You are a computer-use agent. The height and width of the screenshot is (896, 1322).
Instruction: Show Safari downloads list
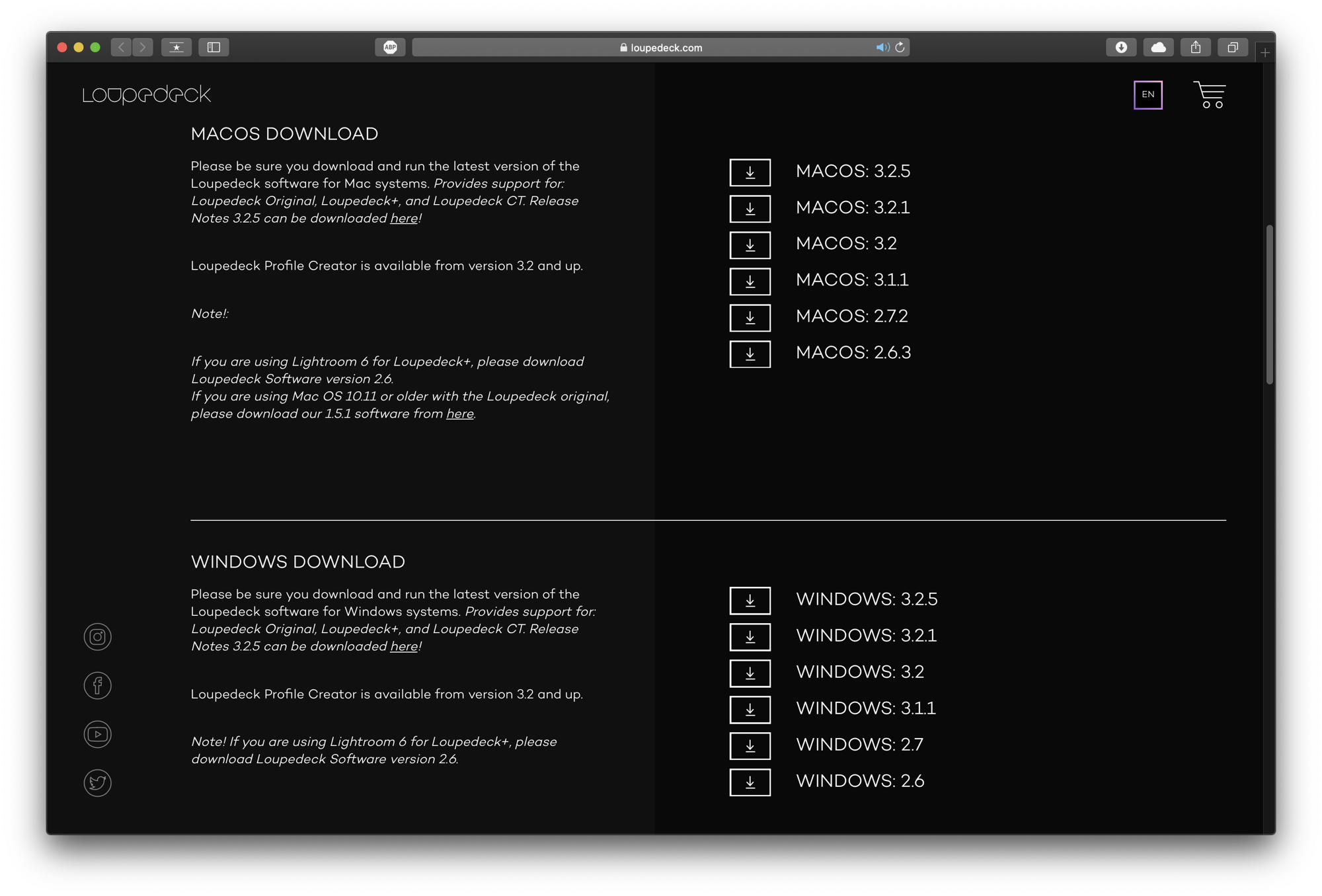[1121, 48]
